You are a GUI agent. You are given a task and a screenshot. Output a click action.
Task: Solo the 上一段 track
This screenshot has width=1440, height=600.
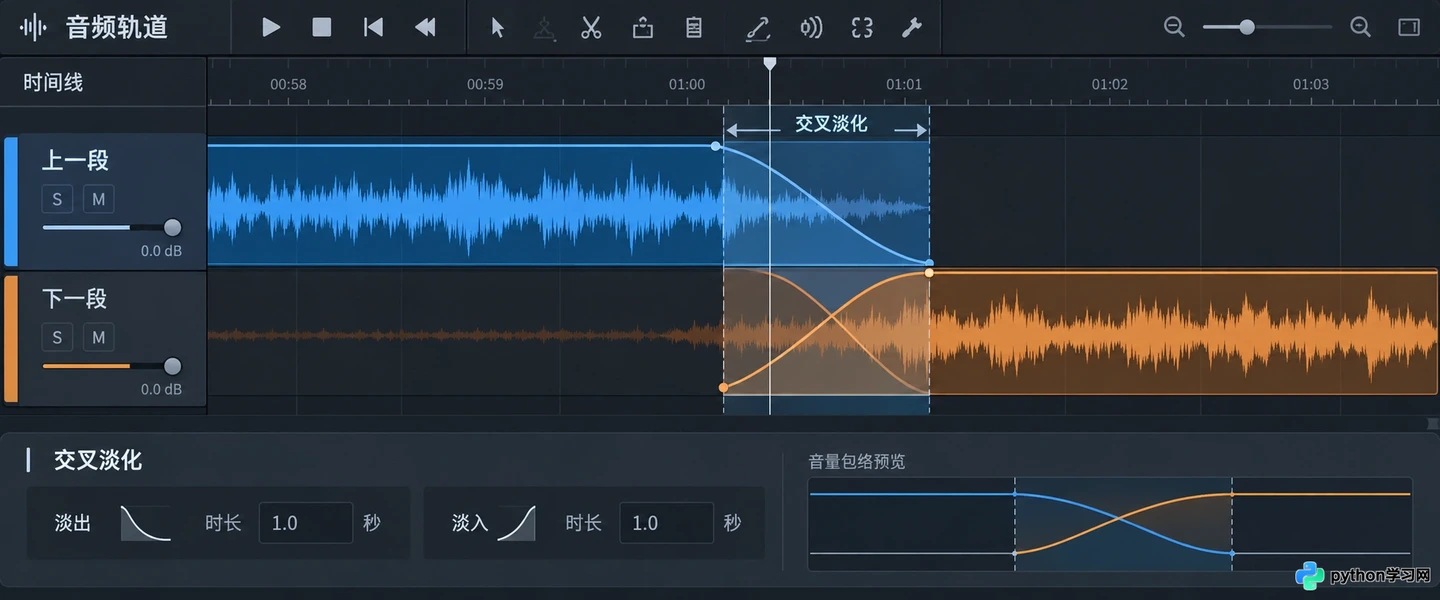click(57, 199)
